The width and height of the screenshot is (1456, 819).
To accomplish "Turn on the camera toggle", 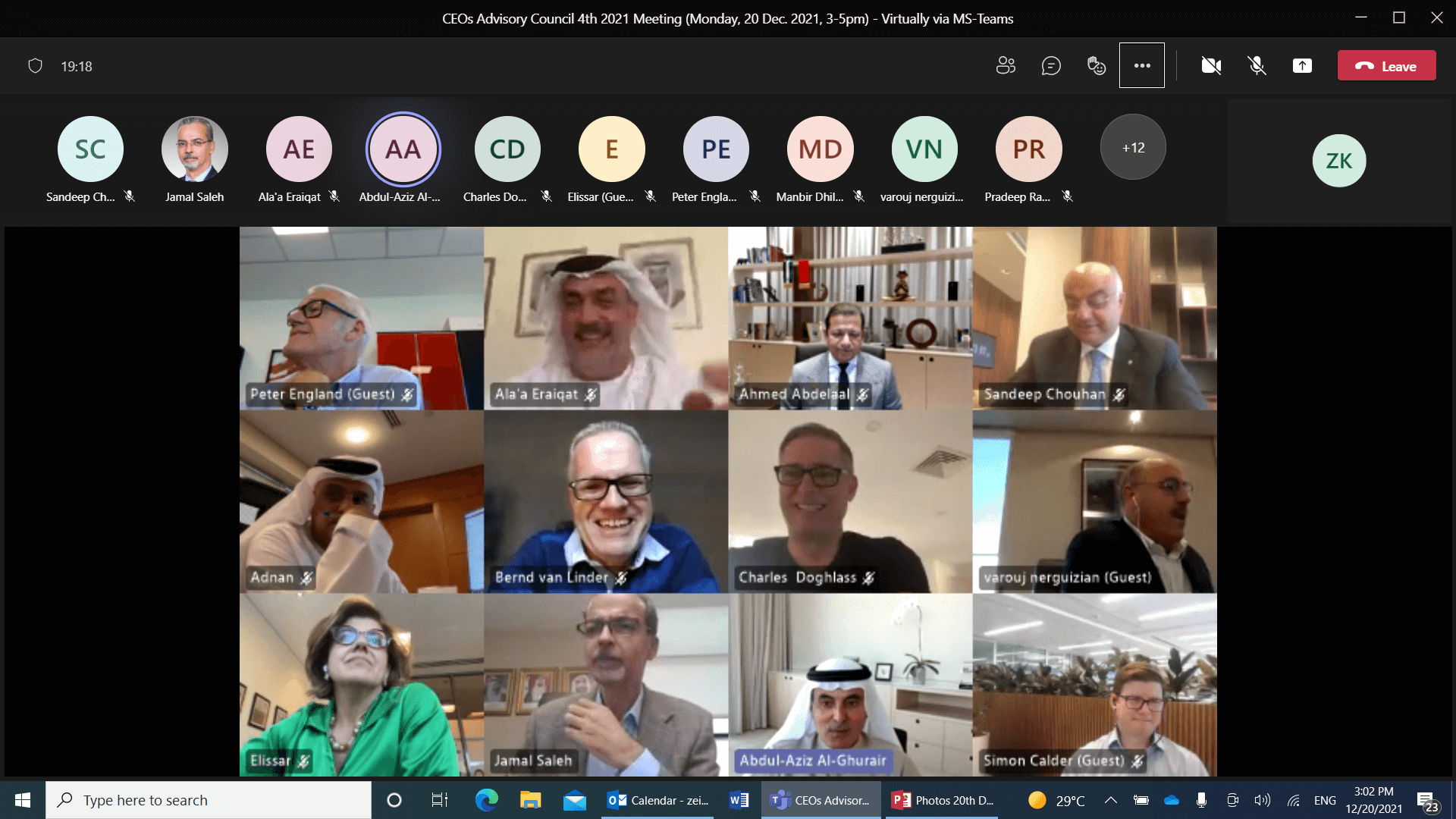I will pos(1211,66).
